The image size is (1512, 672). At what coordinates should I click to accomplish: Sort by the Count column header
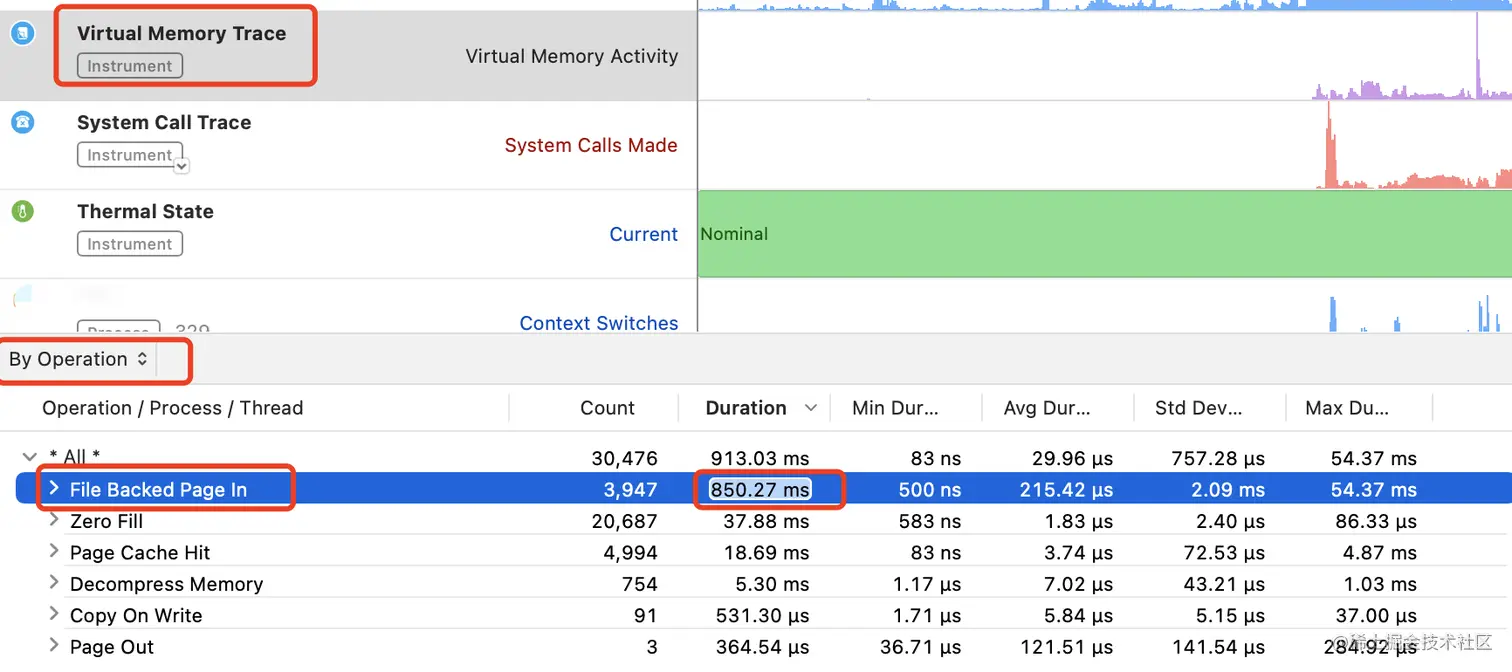pos(607,408)
